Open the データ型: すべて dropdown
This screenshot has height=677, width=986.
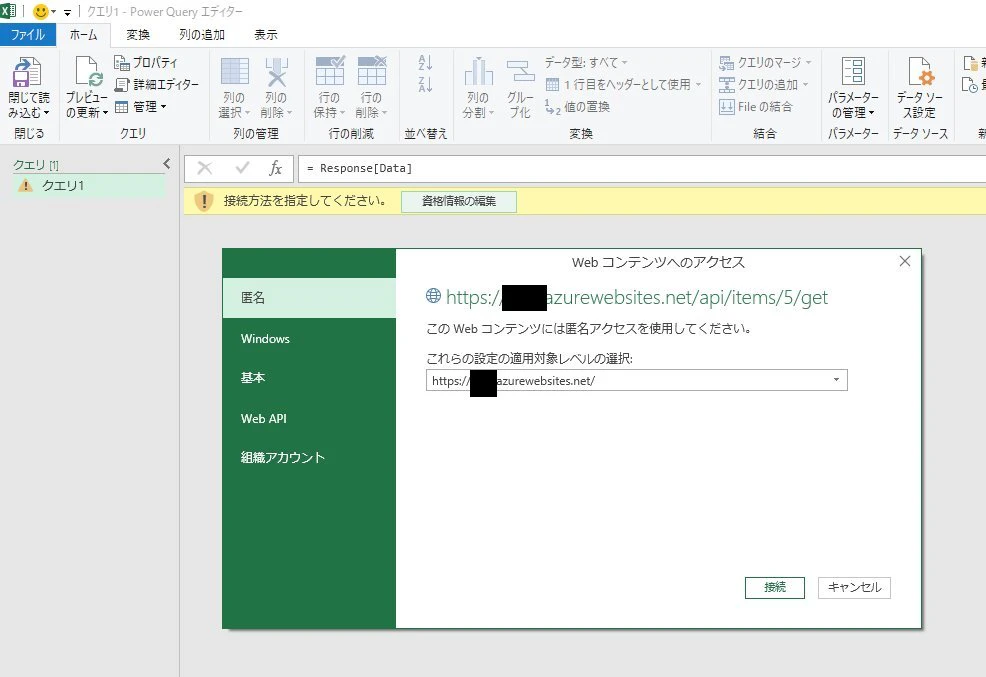tap(585, 62)
